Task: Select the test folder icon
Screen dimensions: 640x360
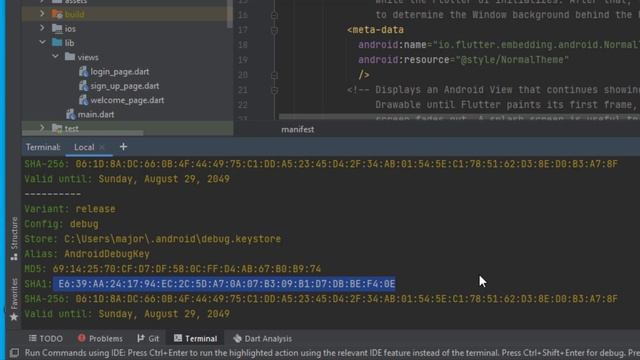Action: (x=57, y=128)
